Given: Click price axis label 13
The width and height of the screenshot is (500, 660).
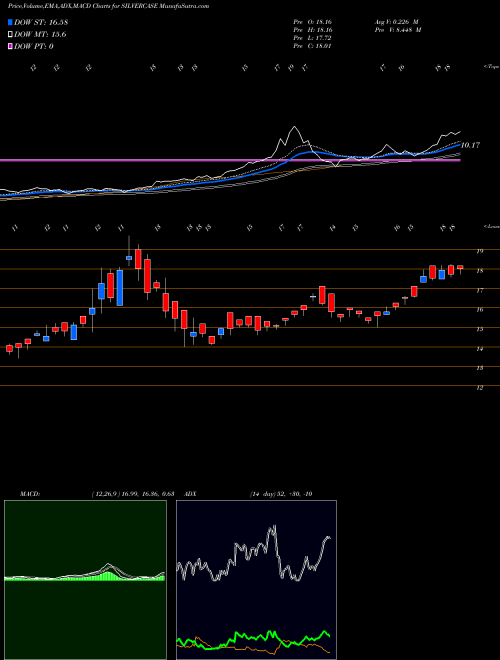Looking at the screenshot, I should coord(479,368).
